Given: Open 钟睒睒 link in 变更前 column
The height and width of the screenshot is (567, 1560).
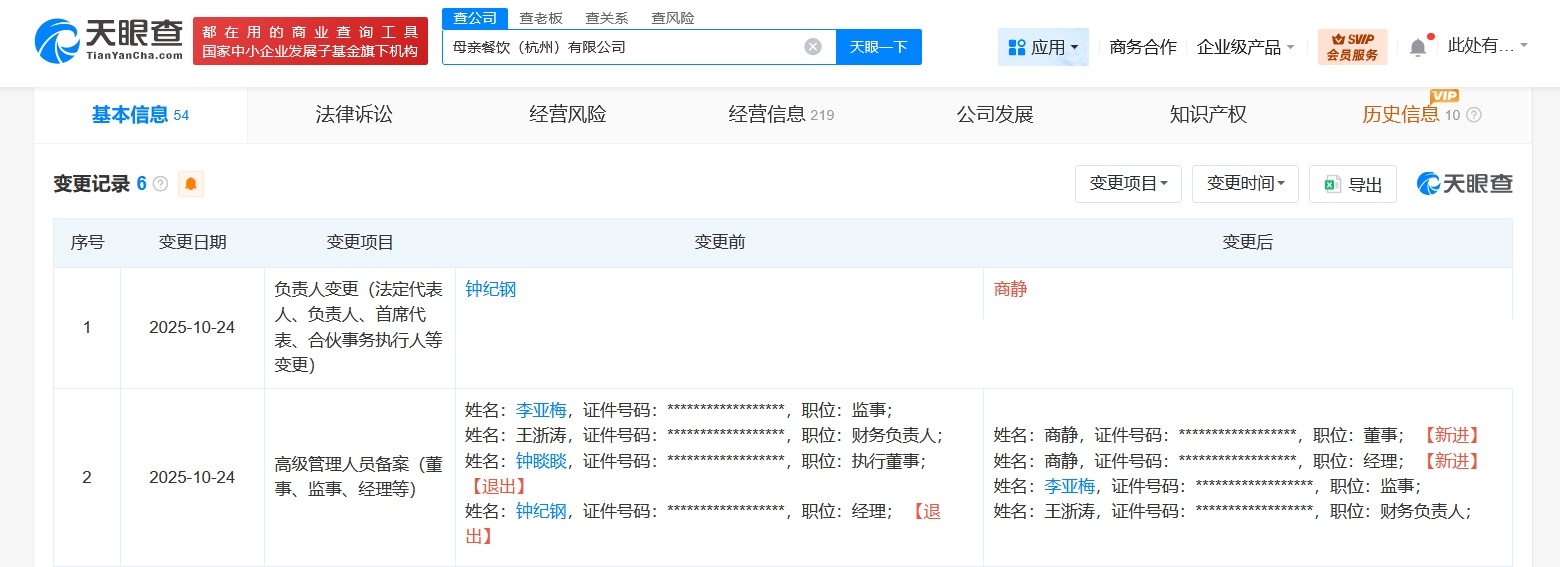Looking at the screenshot, I should pos(541,461).
